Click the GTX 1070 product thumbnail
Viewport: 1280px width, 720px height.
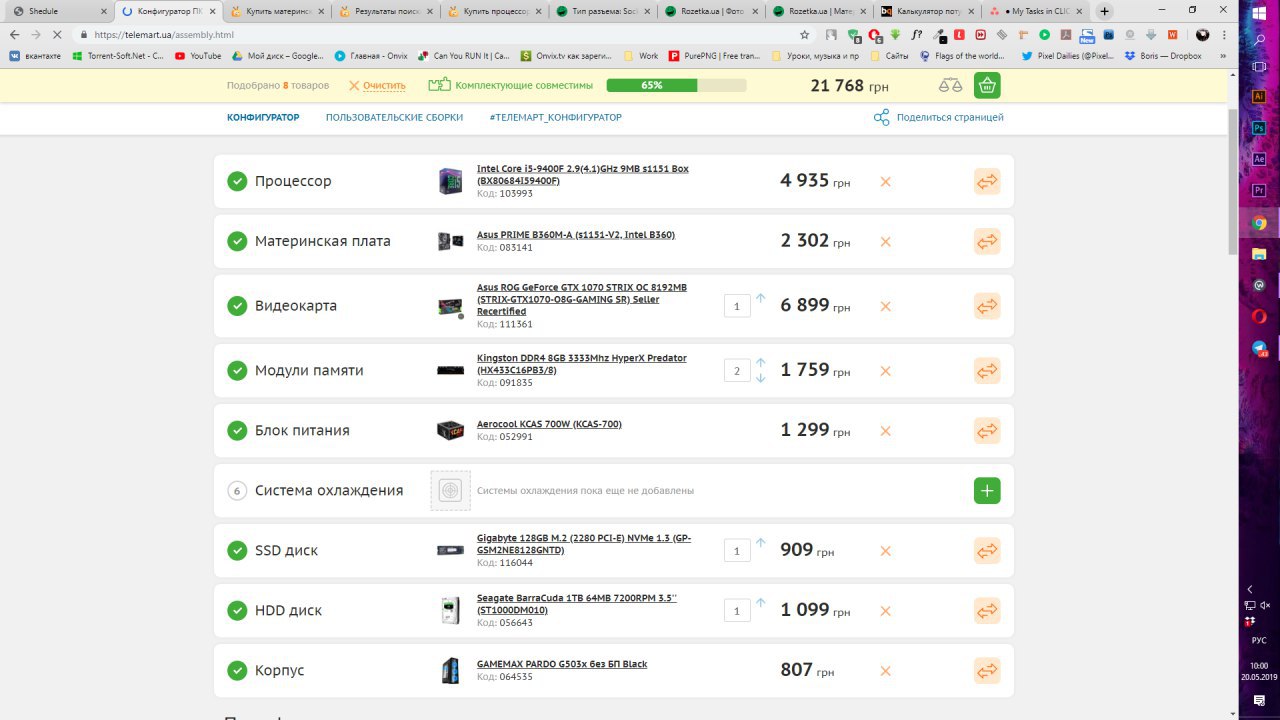pos(450,306)
